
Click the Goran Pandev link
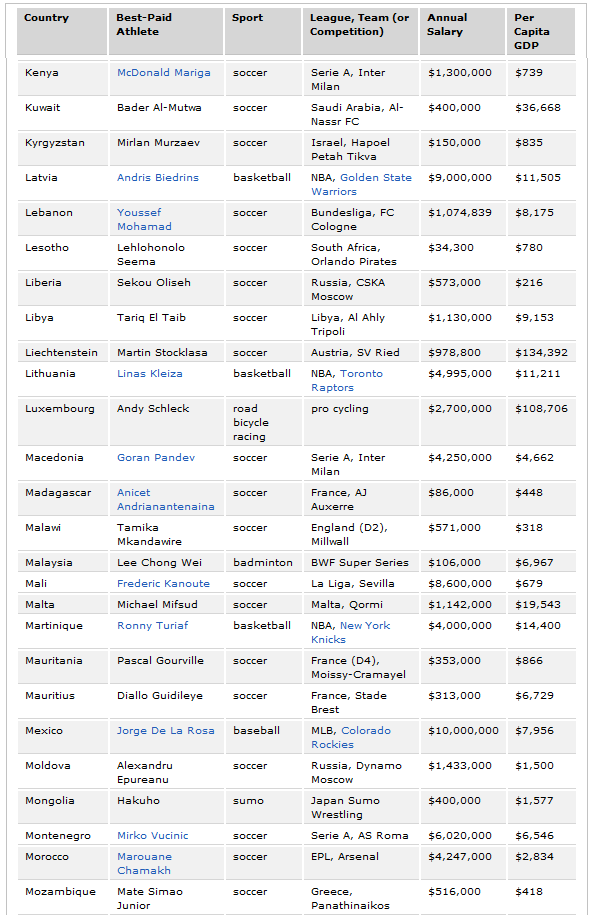pos(156,458)
